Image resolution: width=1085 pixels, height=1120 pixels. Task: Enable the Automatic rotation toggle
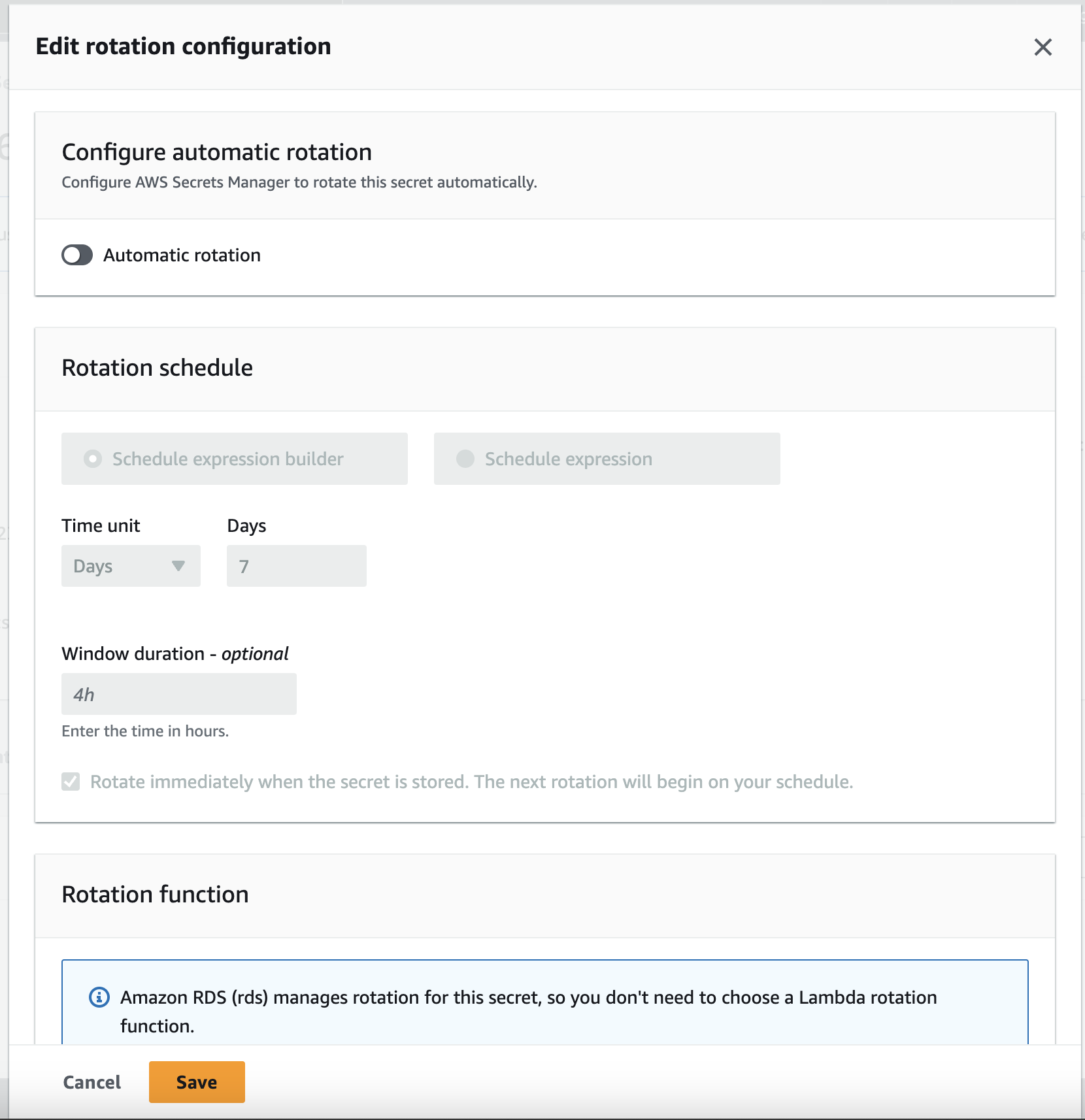click(77, 255)
